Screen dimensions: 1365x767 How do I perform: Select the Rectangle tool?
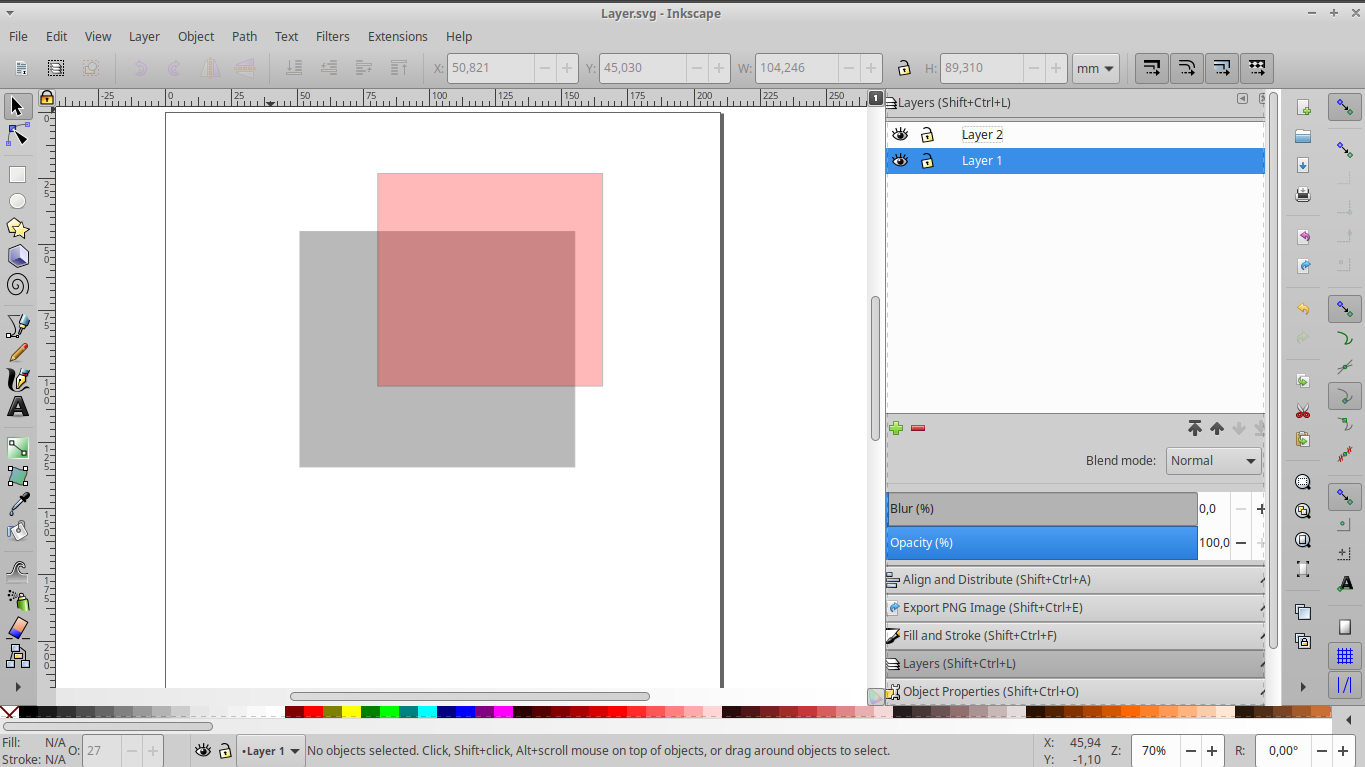click(x=18, y=175)
